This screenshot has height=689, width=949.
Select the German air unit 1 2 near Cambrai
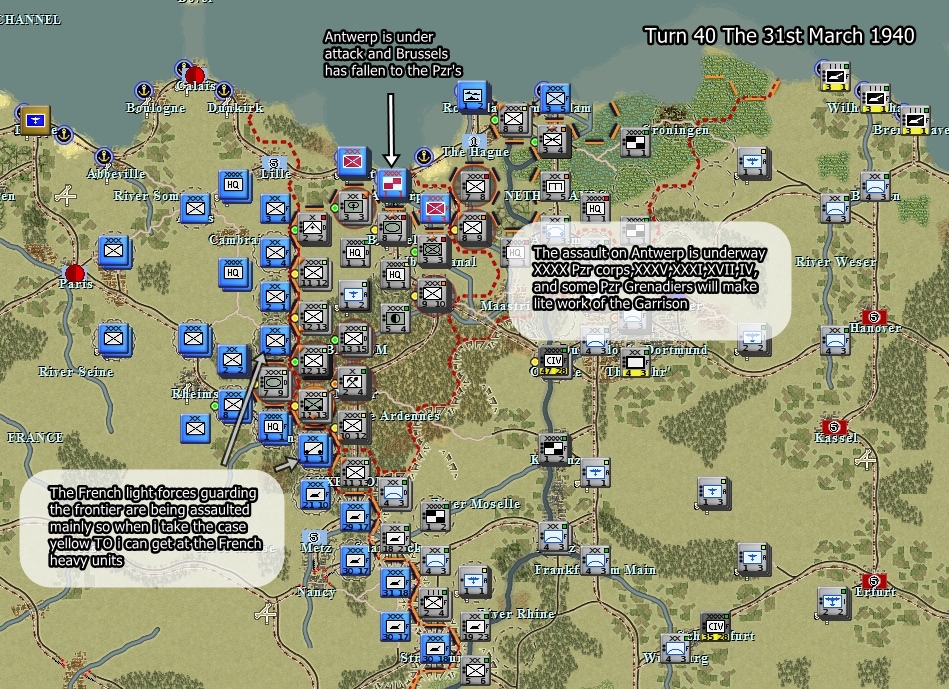tap(354, 295)
